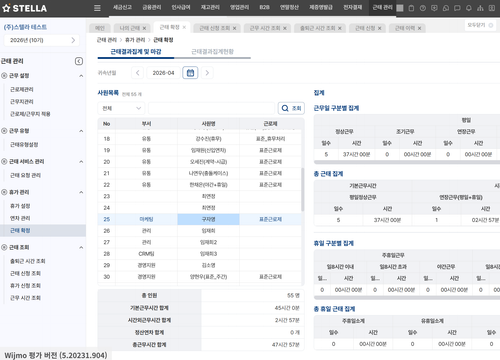The image size is (500, 360).
Task: Select employee 임재희2 in row 27
Action: pos(208,242)
